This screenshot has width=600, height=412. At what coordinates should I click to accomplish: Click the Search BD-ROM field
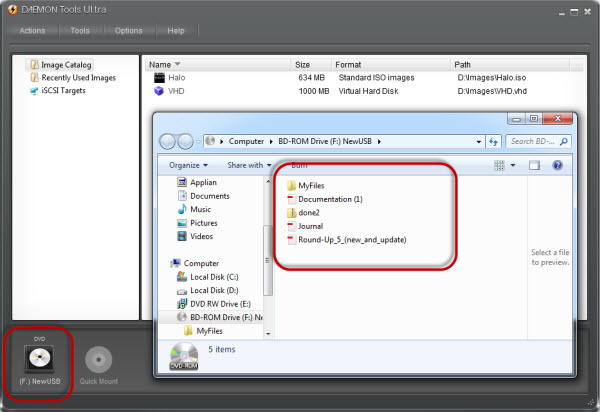coord(538,142)
